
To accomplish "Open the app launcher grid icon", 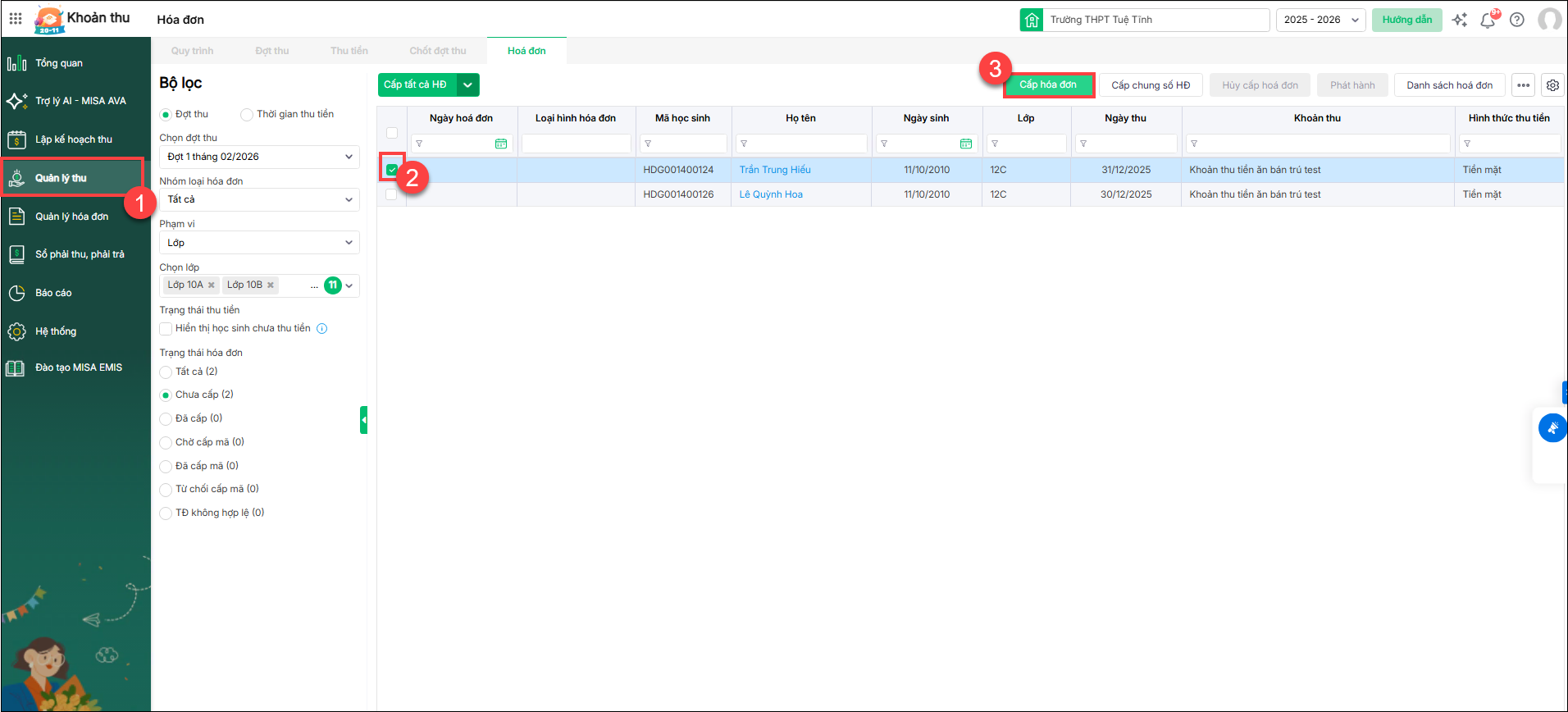I will pos(16,18).
